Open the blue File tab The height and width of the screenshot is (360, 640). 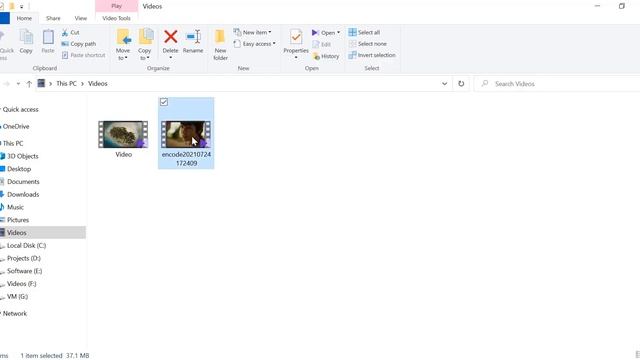(4, 18)
